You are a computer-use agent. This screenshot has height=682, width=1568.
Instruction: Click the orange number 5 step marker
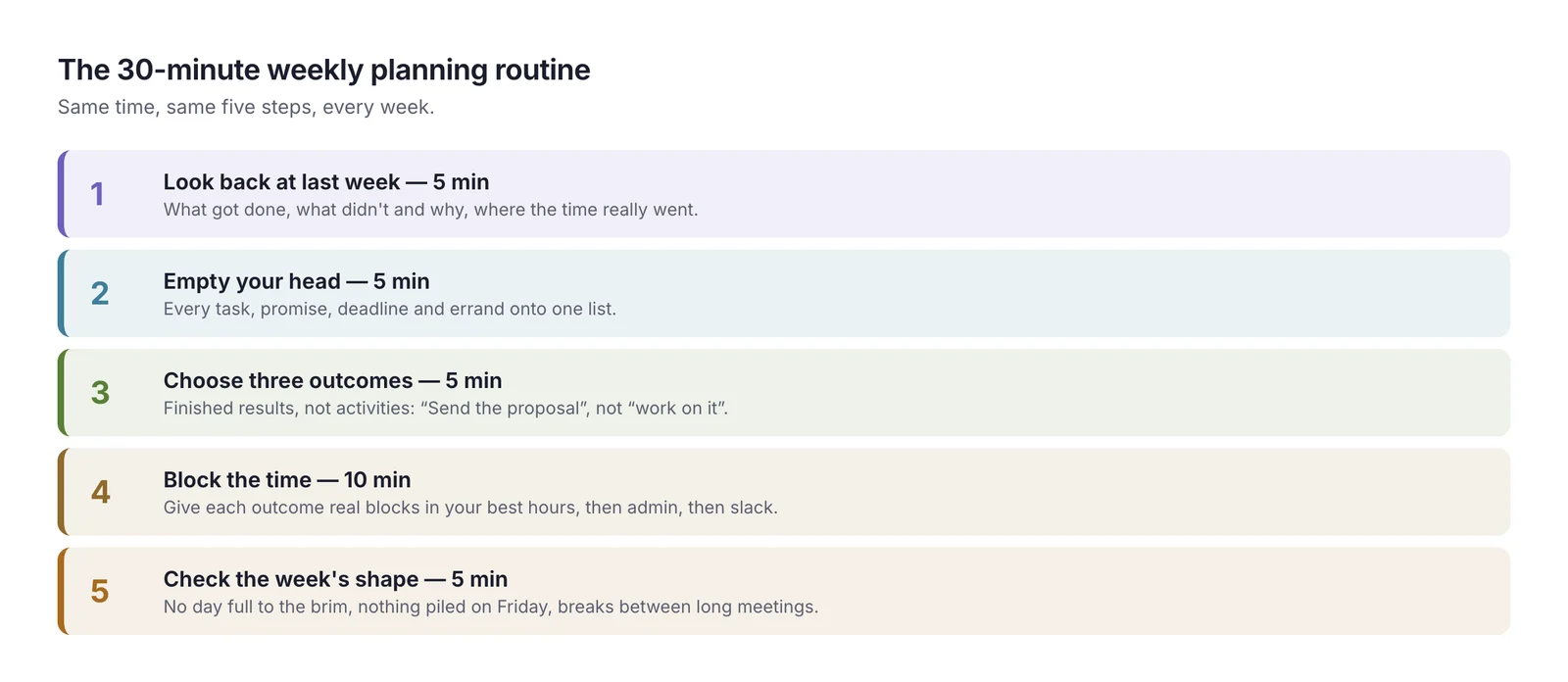point(100,591)
